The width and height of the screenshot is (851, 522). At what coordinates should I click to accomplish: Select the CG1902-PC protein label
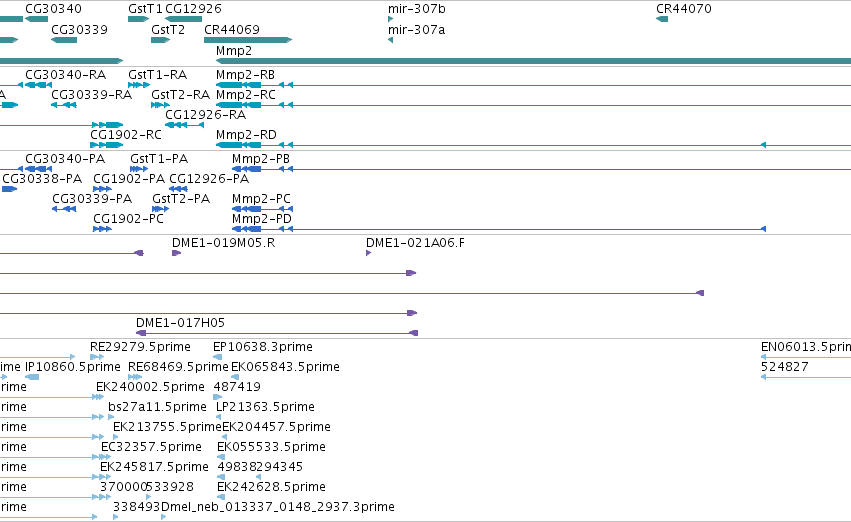128,219
